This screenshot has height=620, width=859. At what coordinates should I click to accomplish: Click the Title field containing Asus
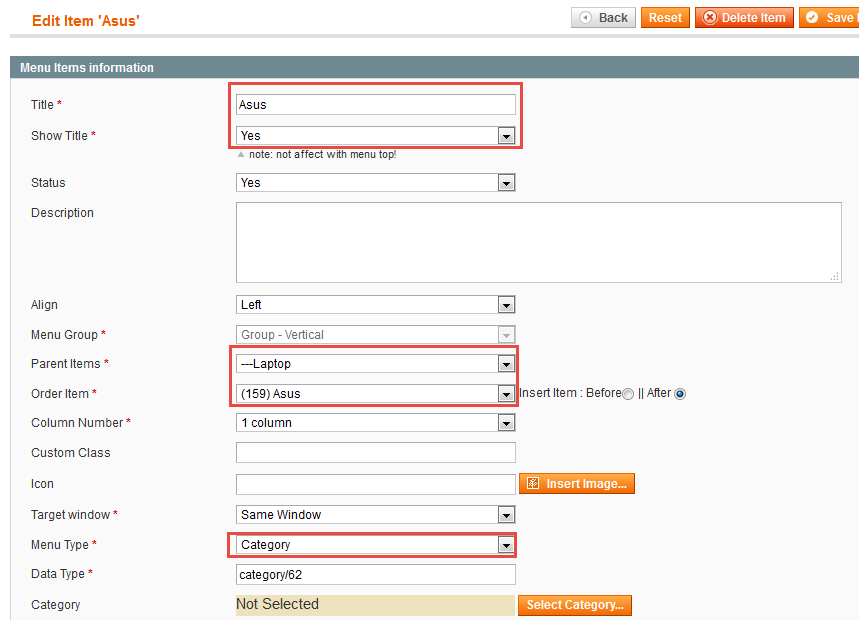point(376,105)
